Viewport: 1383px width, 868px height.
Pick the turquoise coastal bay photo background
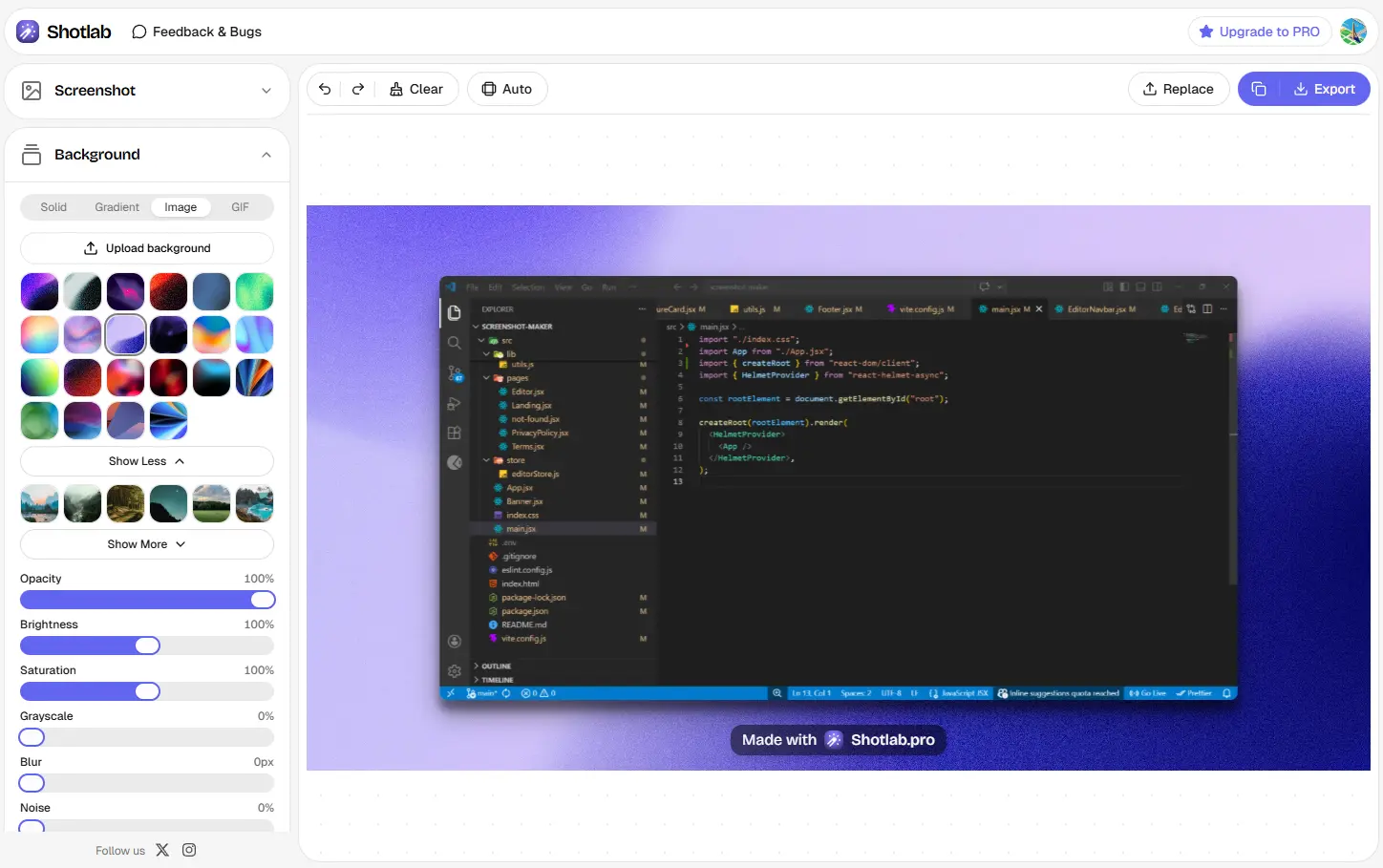[254, 503]
